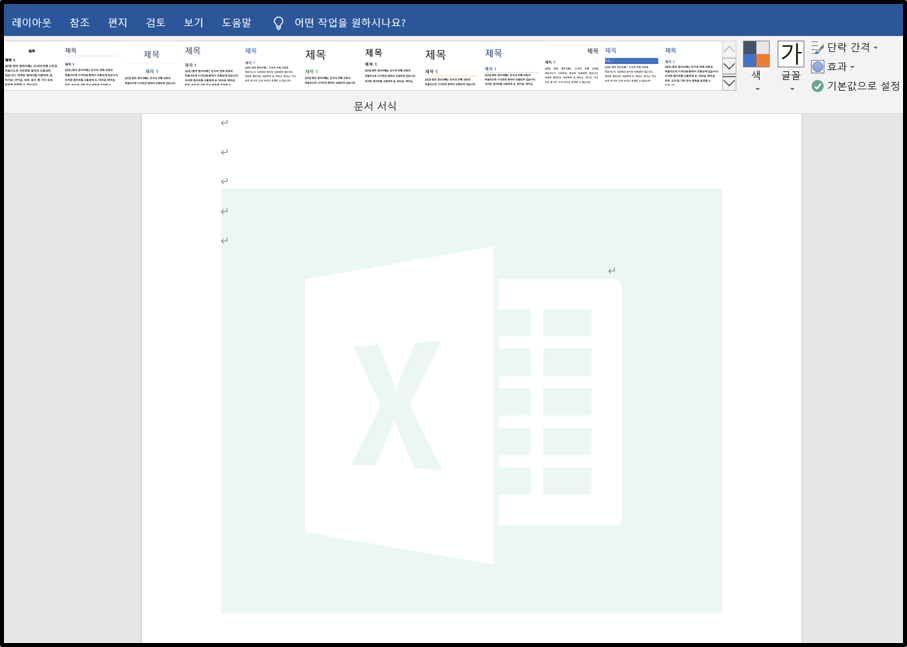Screen dimensions: 907x647
Task: Switch to the 참조 tab
Action: click(79, 23)
